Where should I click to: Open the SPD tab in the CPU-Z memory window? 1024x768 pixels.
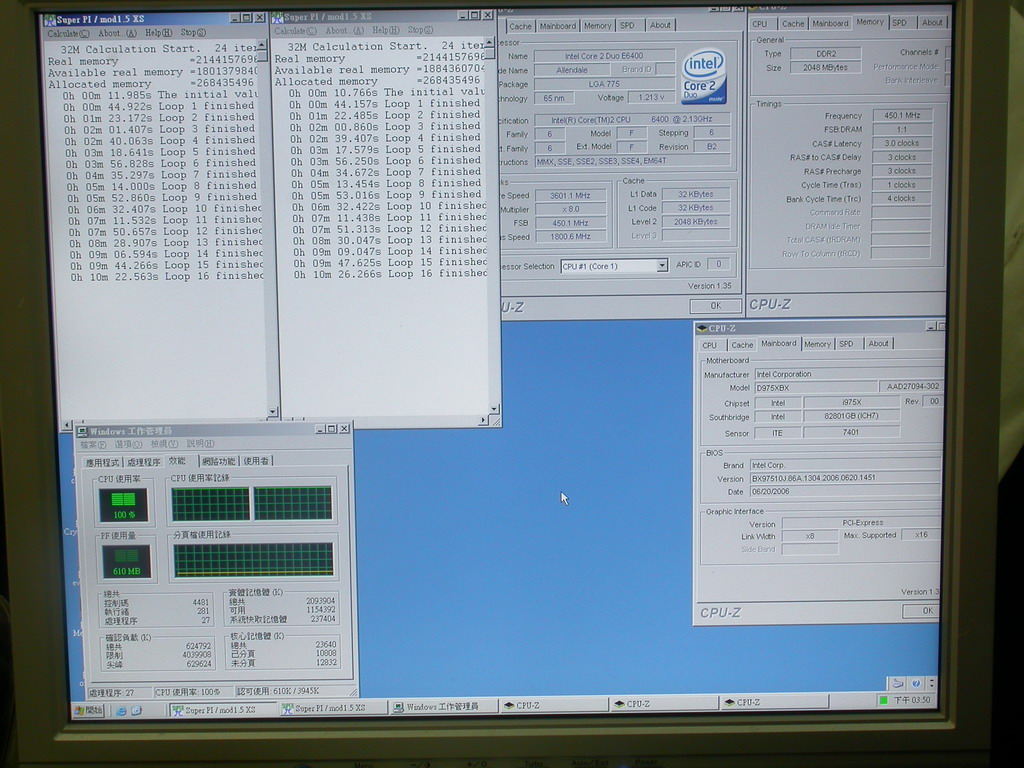tap(900, 23)
